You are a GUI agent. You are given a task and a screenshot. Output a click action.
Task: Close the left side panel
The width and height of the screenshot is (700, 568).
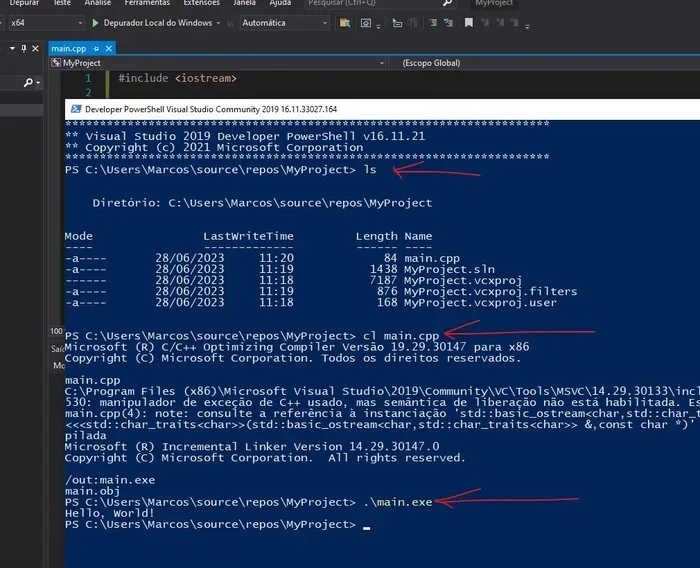[x=35, y=48]
